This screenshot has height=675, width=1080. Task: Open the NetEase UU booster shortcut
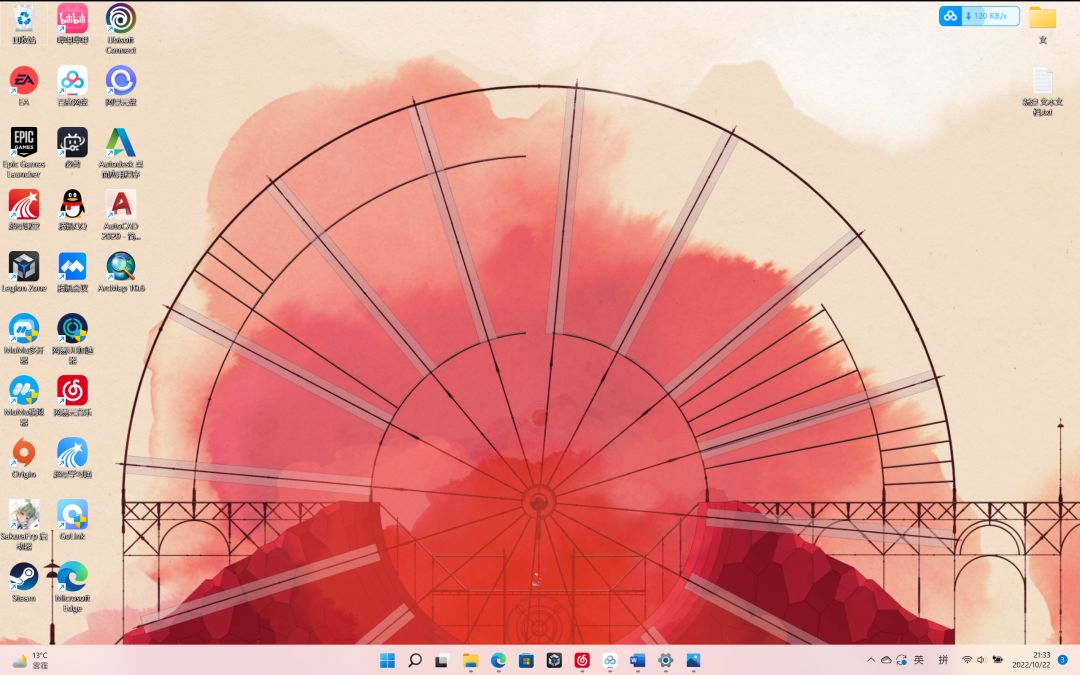pyautogui.click(x=72, y=339)
